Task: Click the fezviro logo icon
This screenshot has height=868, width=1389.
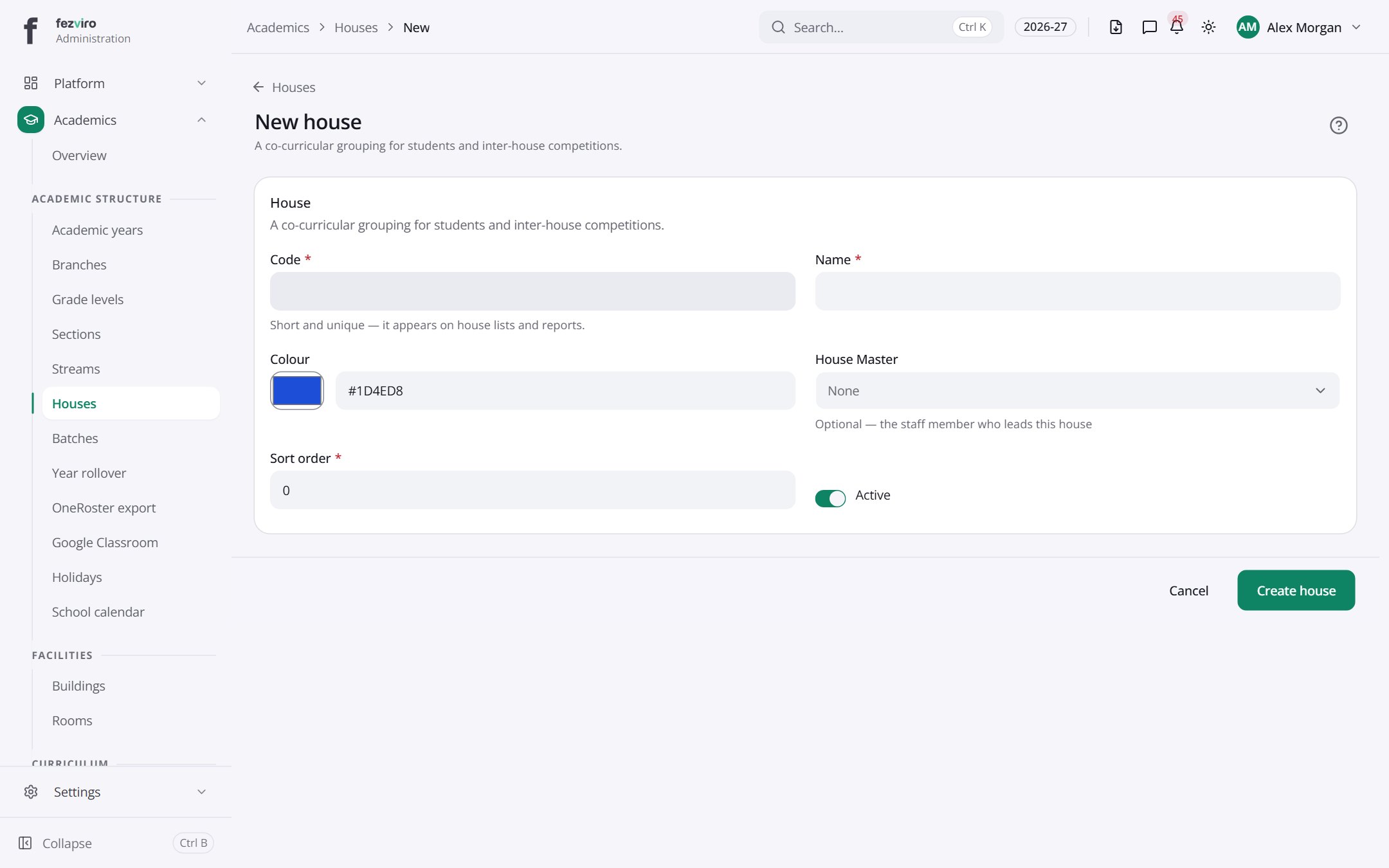Action: coord(30,30)
